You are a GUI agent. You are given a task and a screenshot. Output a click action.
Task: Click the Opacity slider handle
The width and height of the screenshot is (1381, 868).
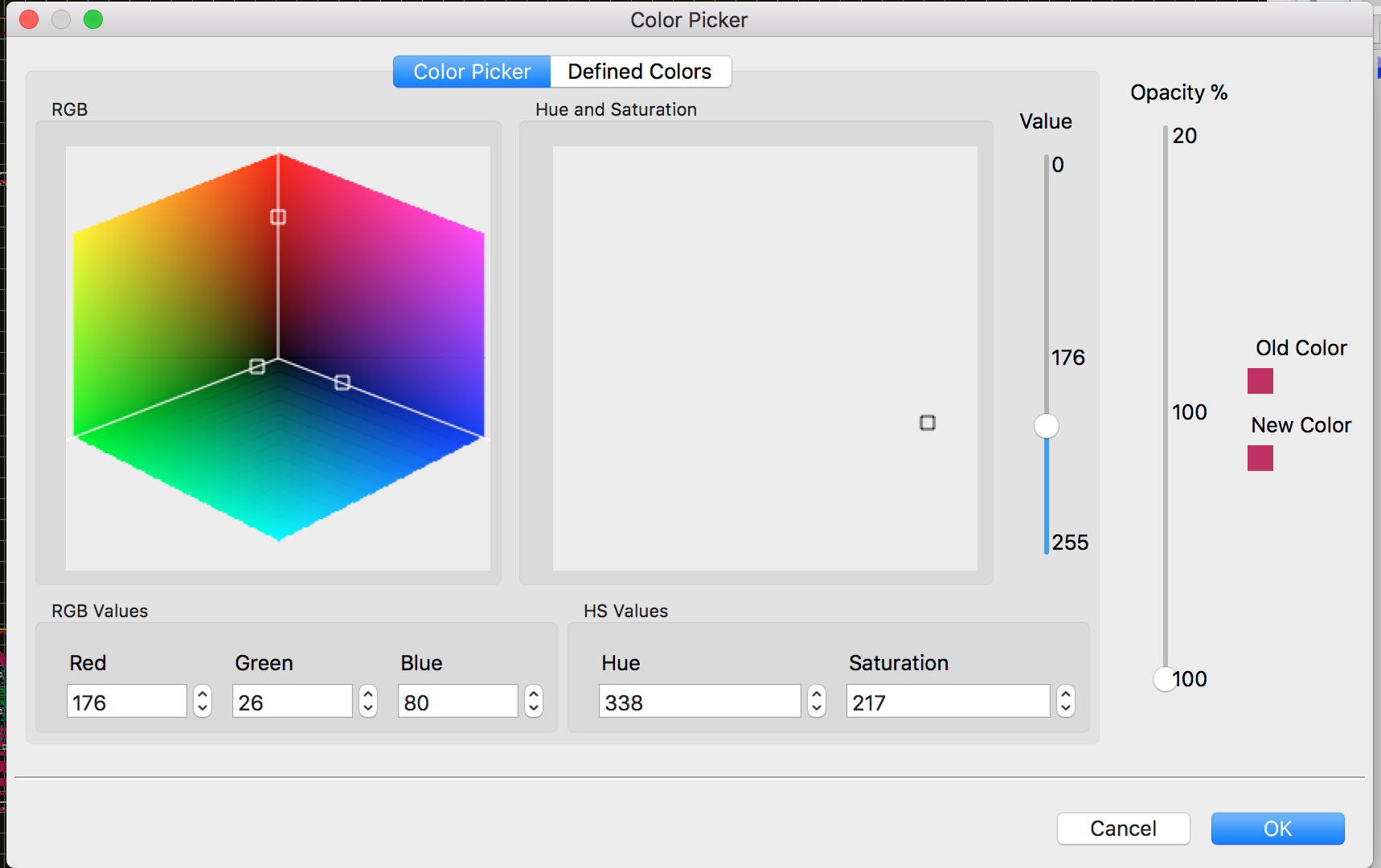(x=1164, y=679)
